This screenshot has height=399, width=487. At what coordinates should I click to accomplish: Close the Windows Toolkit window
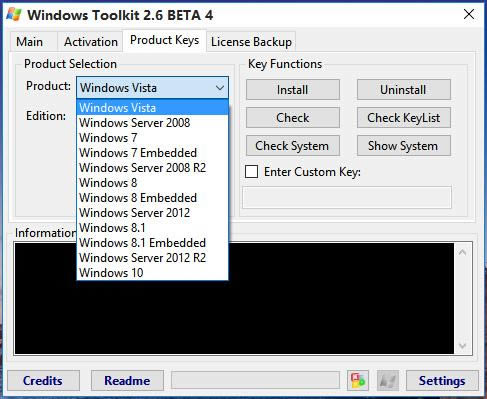click(x=469, y=14)
